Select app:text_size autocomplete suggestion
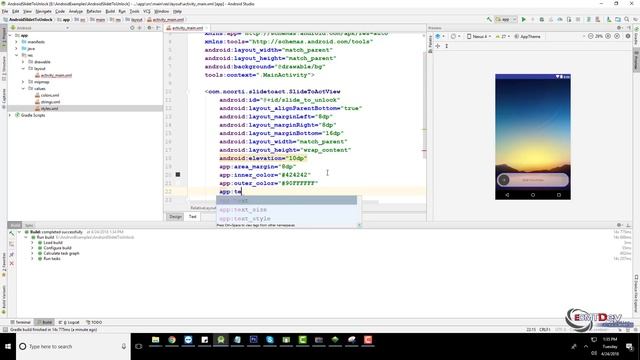 point(286,209)
